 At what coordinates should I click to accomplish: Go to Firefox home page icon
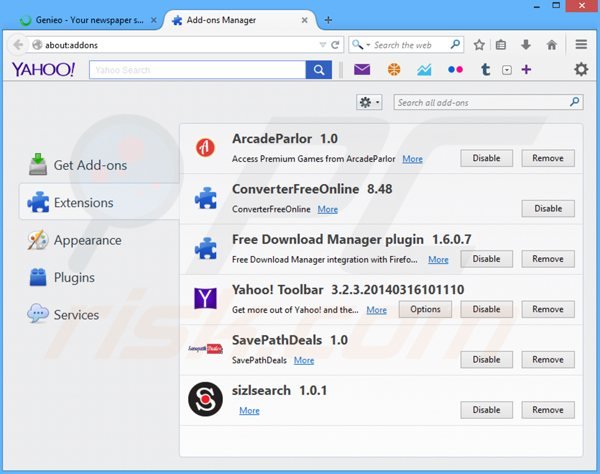pos(551,44)
